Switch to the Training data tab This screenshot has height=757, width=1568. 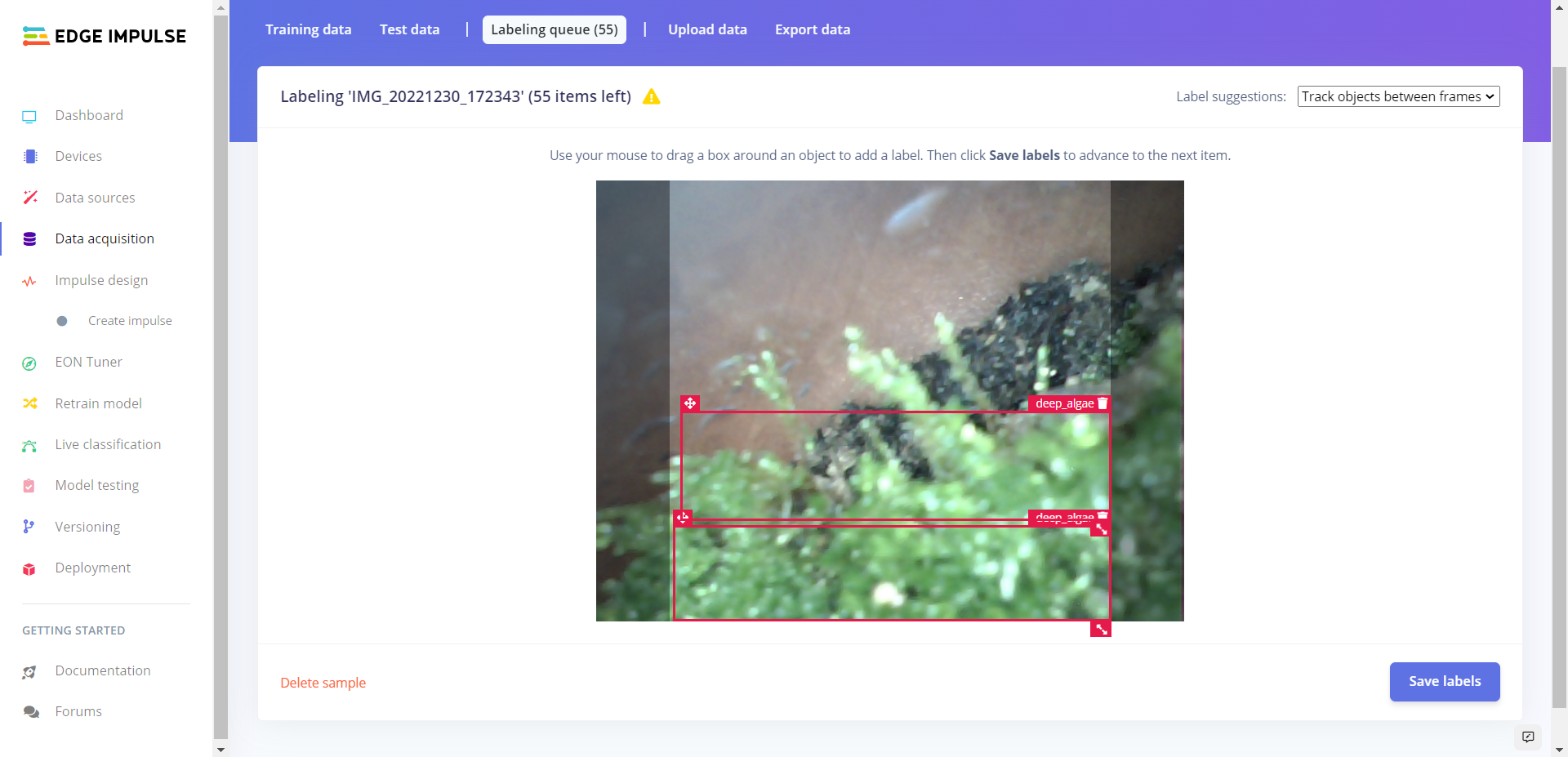pyautogui.click(x=308, y=29)
